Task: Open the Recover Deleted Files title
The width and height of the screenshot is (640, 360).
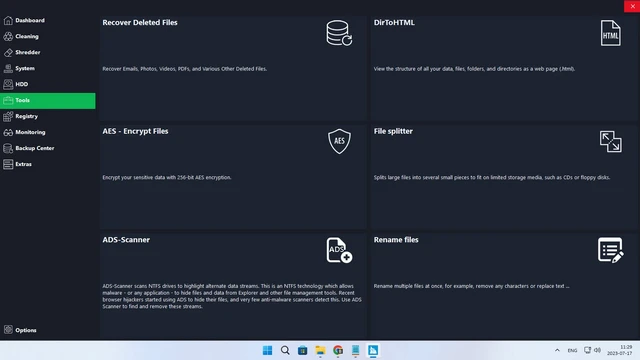Action: coord(140,23)
